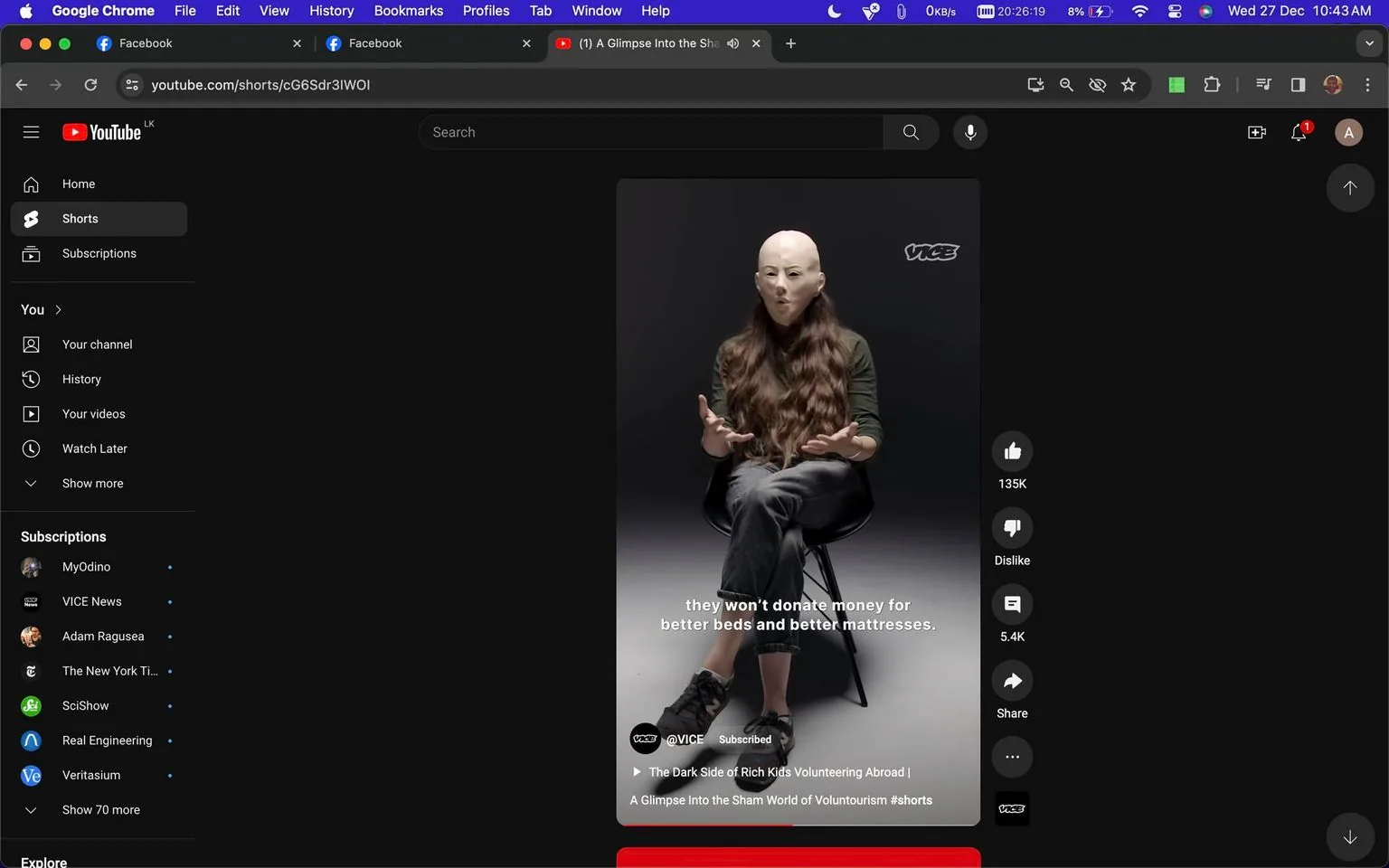Open voice search with the microphone icon
The height and width of the screenshot is (868, 1389).
coord(969,132)
